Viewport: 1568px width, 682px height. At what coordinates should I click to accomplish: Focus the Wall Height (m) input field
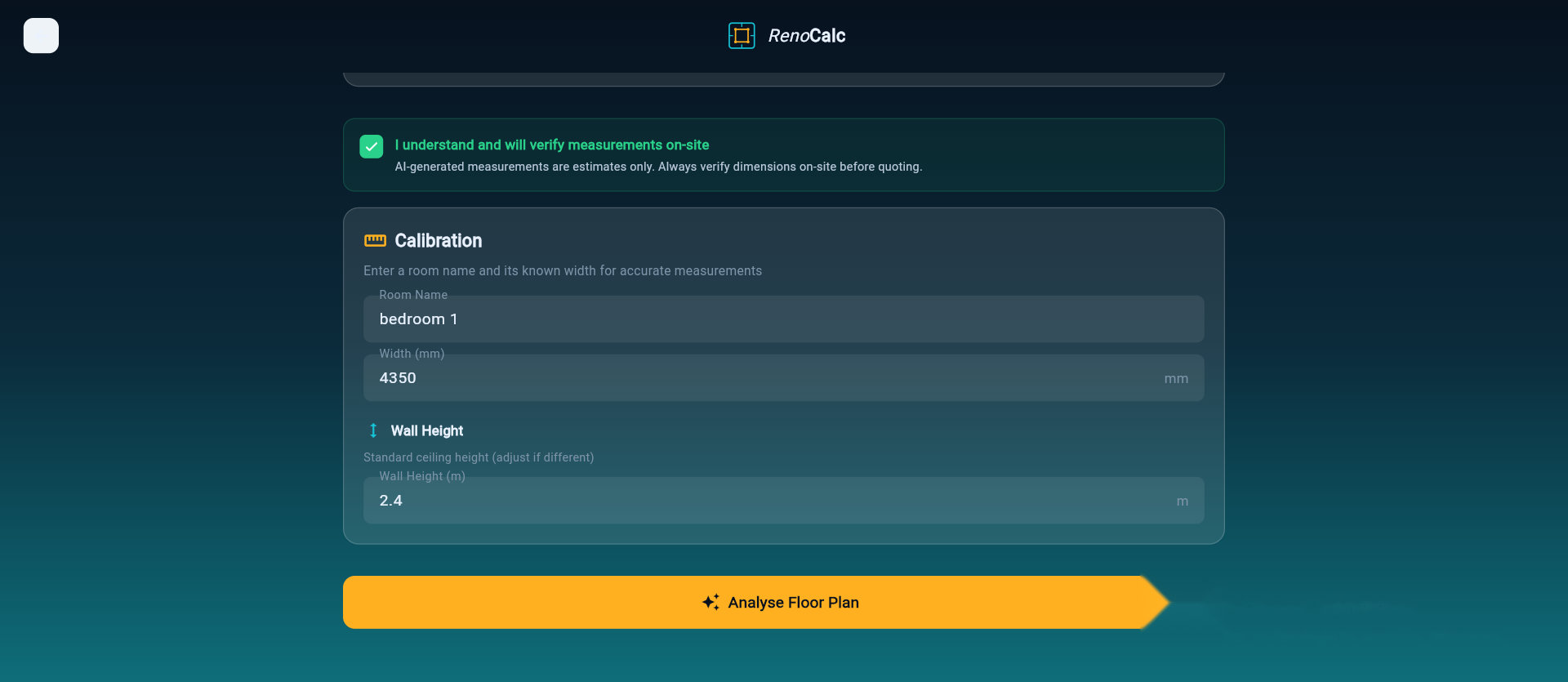coord(783,501)
